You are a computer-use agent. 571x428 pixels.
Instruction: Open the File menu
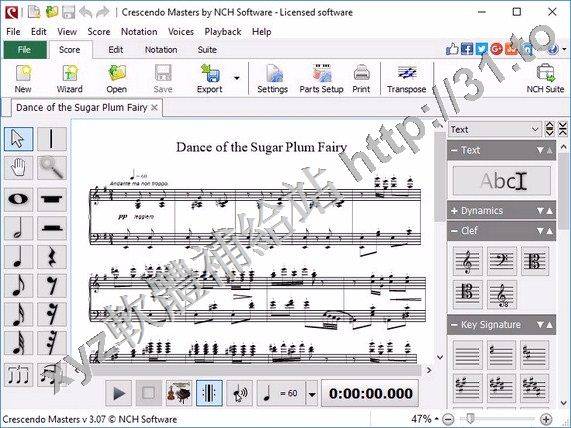[13, 32]
